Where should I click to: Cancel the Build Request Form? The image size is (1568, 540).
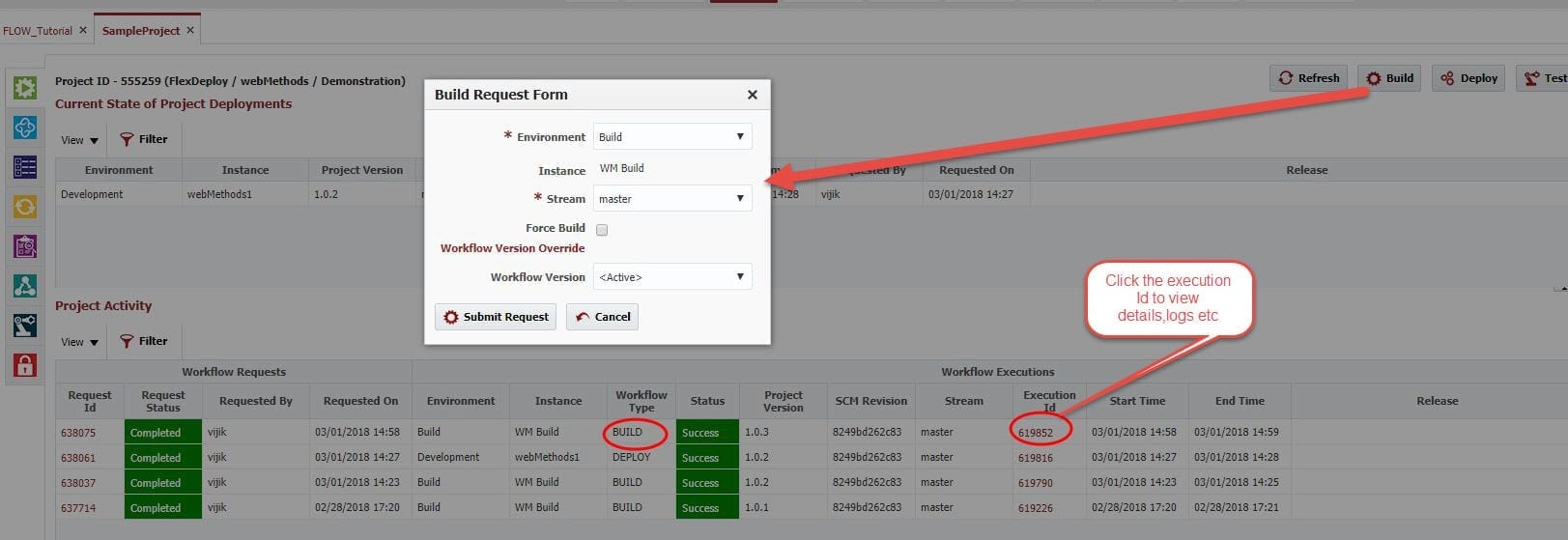(602, 317)
